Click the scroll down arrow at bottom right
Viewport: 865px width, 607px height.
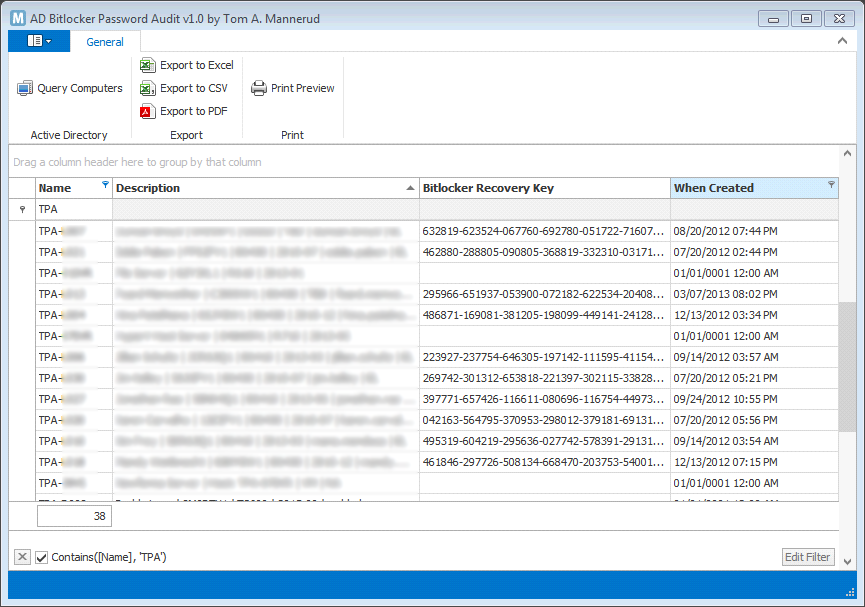[x=847, y=562]
